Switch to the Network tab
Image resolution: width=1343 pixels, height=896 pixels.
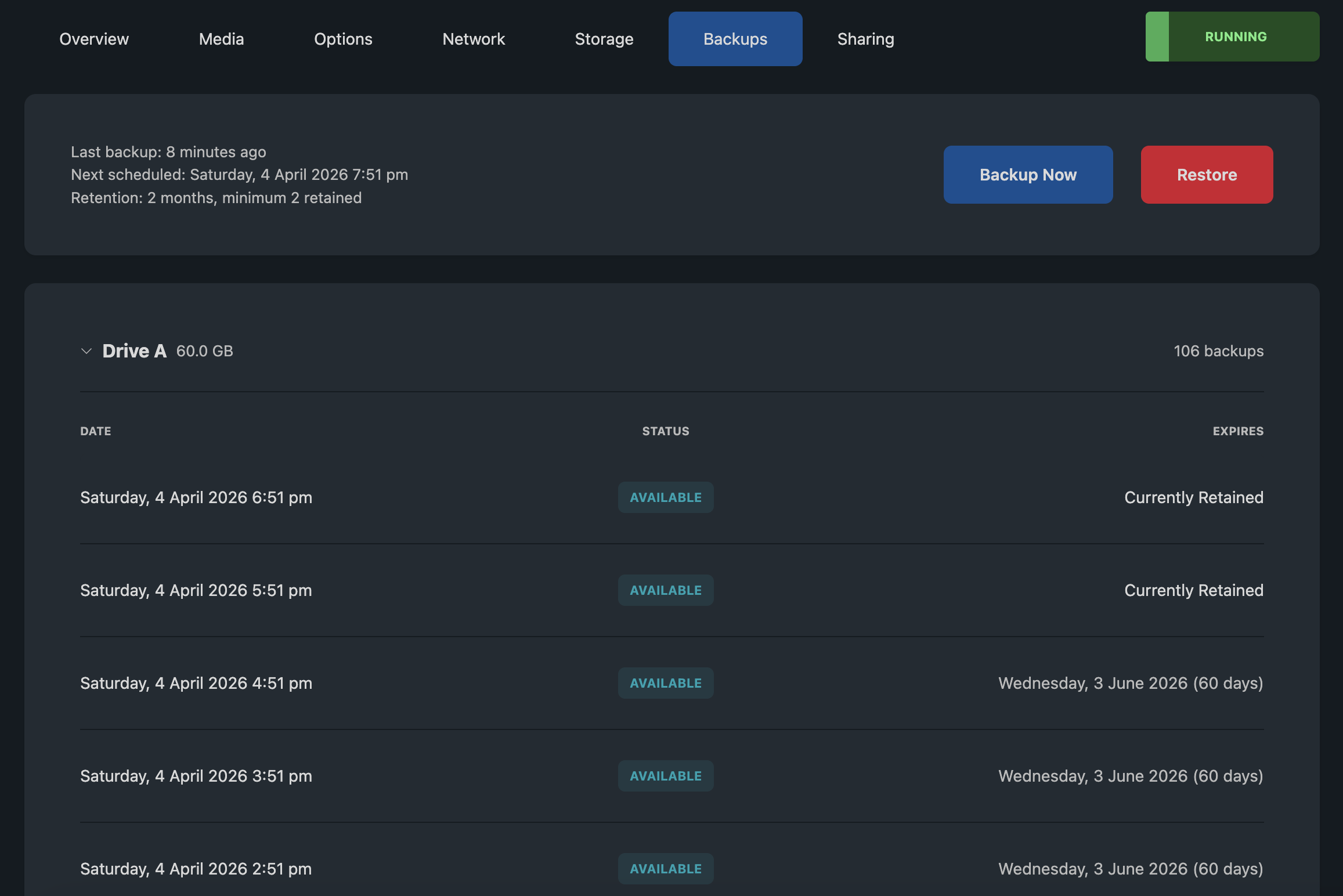pyautogui.click(x=474, y=38)
